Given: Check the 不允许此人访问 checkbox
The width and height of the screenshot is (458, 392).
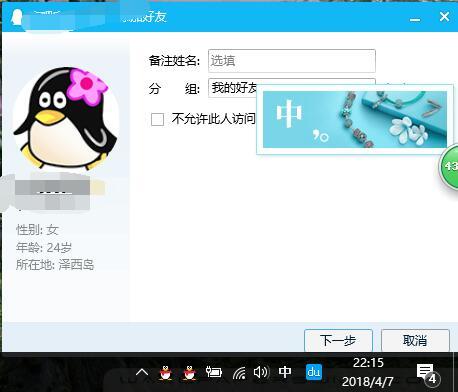Looking at the screenshot, I should 157,119.
